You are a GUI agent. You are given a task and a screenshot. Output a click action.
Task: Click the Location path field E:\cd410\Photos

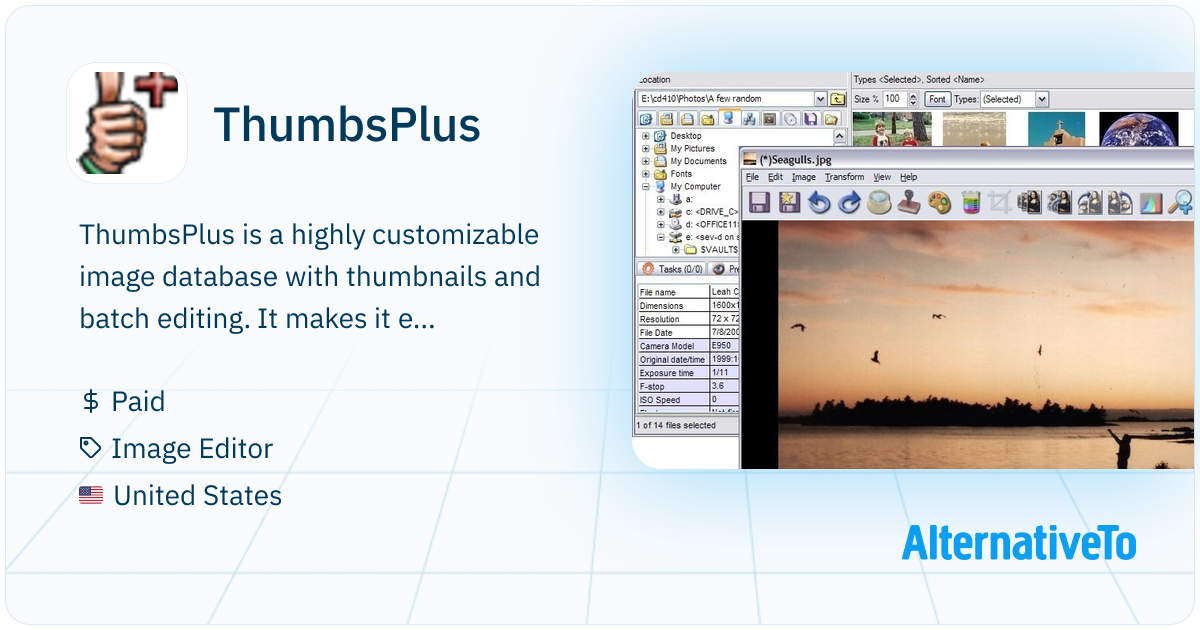tap(725, 99)
